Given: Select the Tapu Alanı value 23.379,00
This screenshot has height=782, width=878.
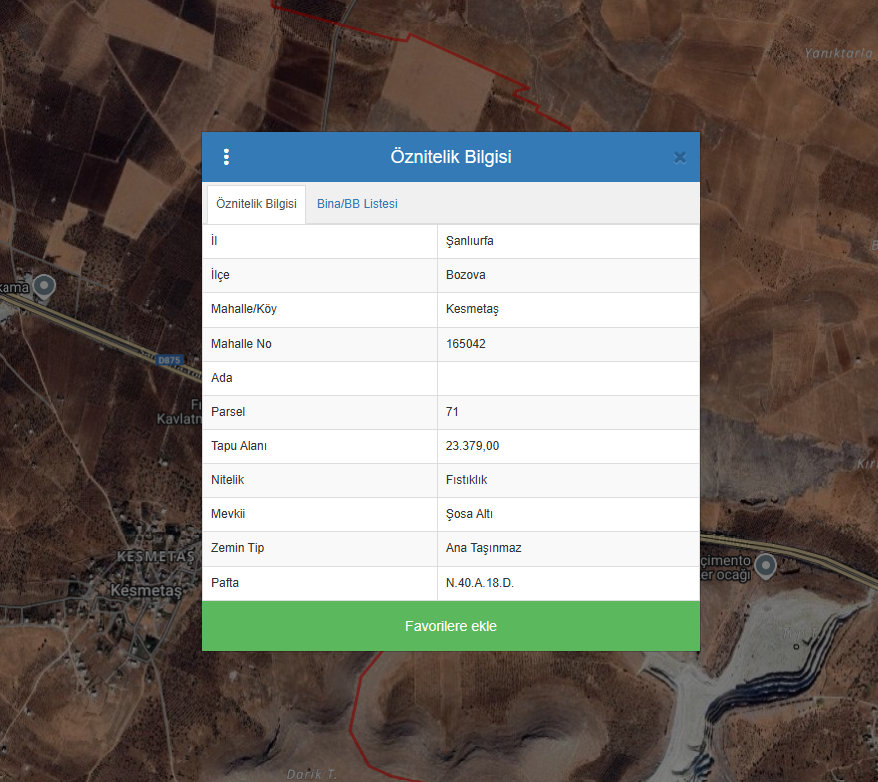Looking at the screenshot, I should tap(472, 446).
